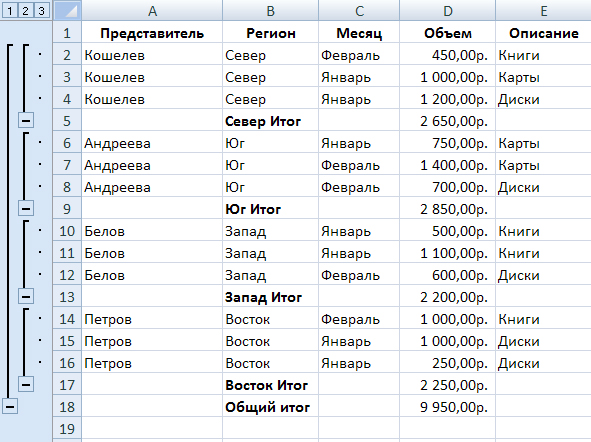
Task: Select the Объем header cell
Action: point(447,33)
